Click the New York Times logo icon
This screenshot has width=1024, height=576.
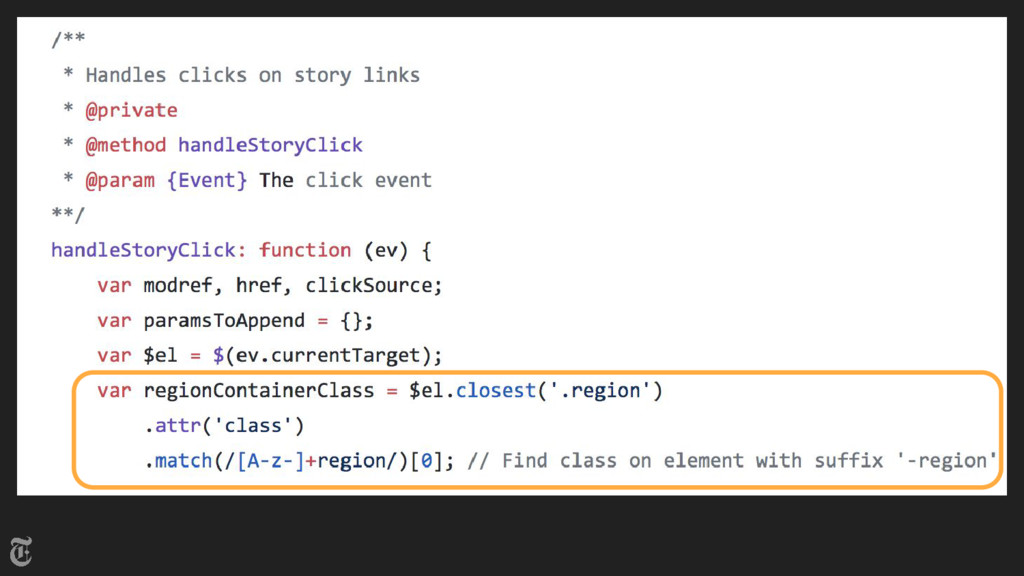[x=21, y=552]
